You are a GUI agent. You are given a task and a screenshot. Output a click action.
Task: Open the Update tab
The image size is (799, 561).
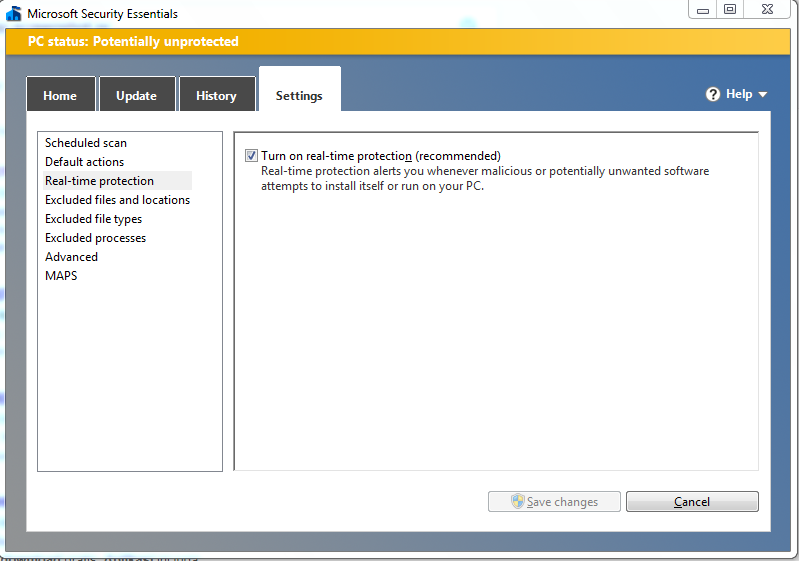point(137,94)
